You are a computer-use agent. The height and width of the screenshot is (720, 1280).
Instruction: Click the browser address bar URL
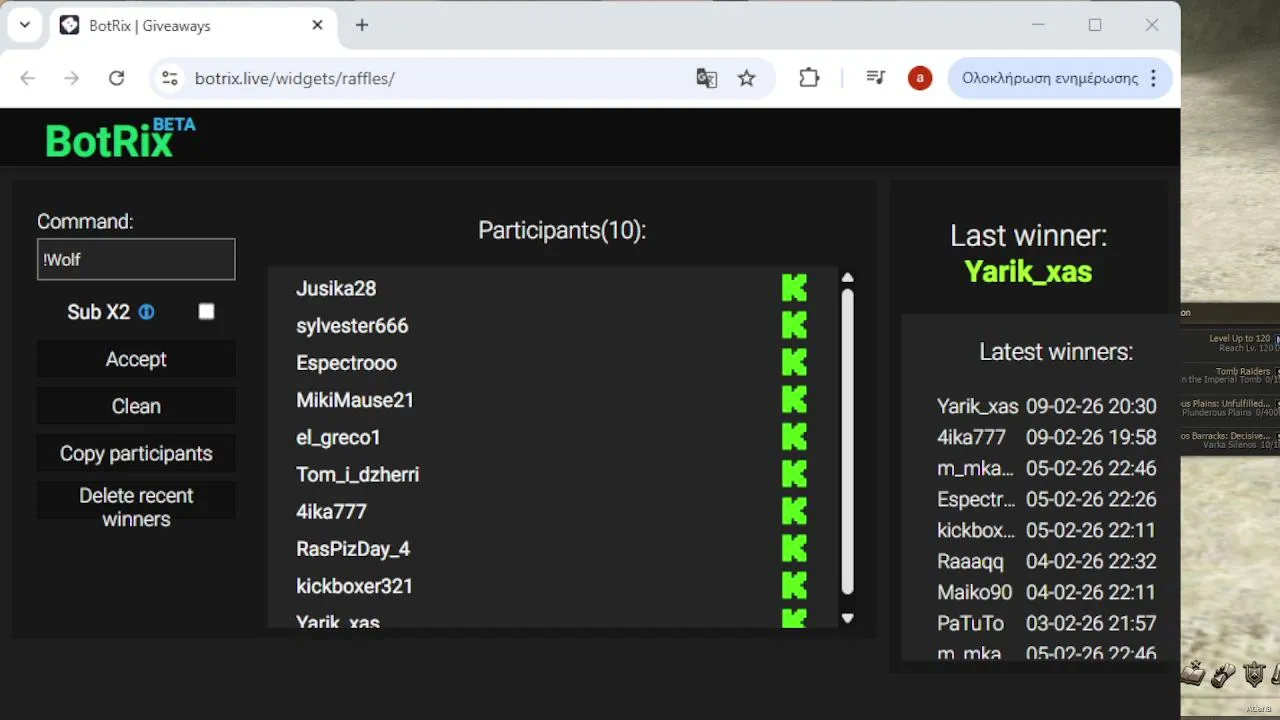pos(295,78)
